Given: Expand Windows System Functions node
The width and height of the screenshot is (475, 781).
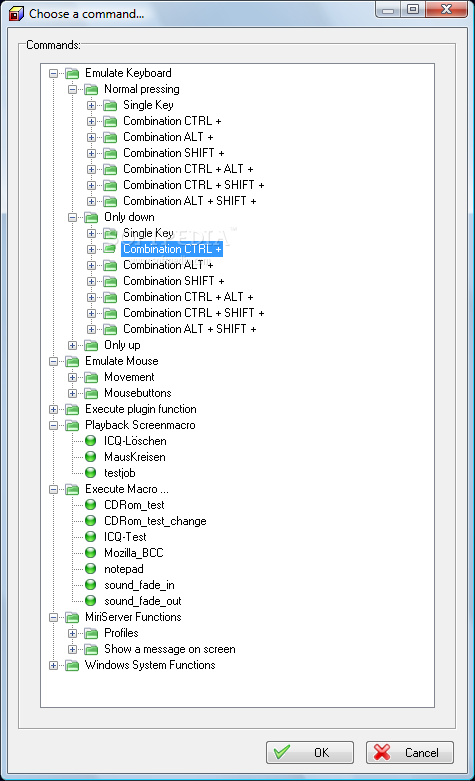Looking at the screenshot, I should click(53, 665).
